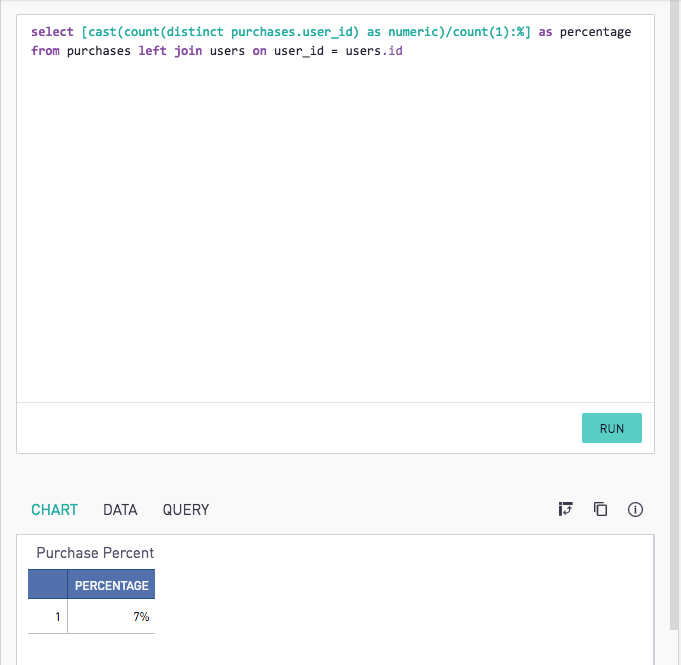Click the copy chart icon
This screenshot has width=681, height=665.
(x=600, y=509)
